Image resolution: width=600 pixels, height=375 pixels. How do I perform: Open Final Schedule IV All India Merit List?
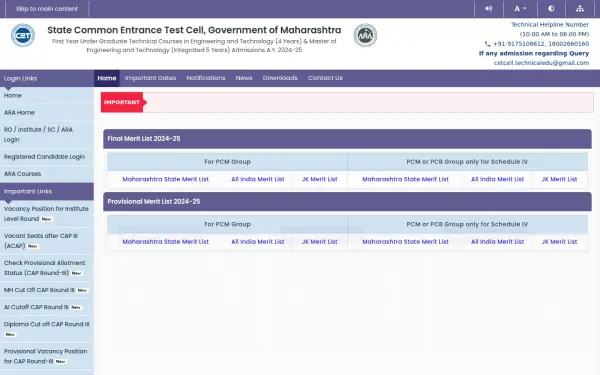497,179
